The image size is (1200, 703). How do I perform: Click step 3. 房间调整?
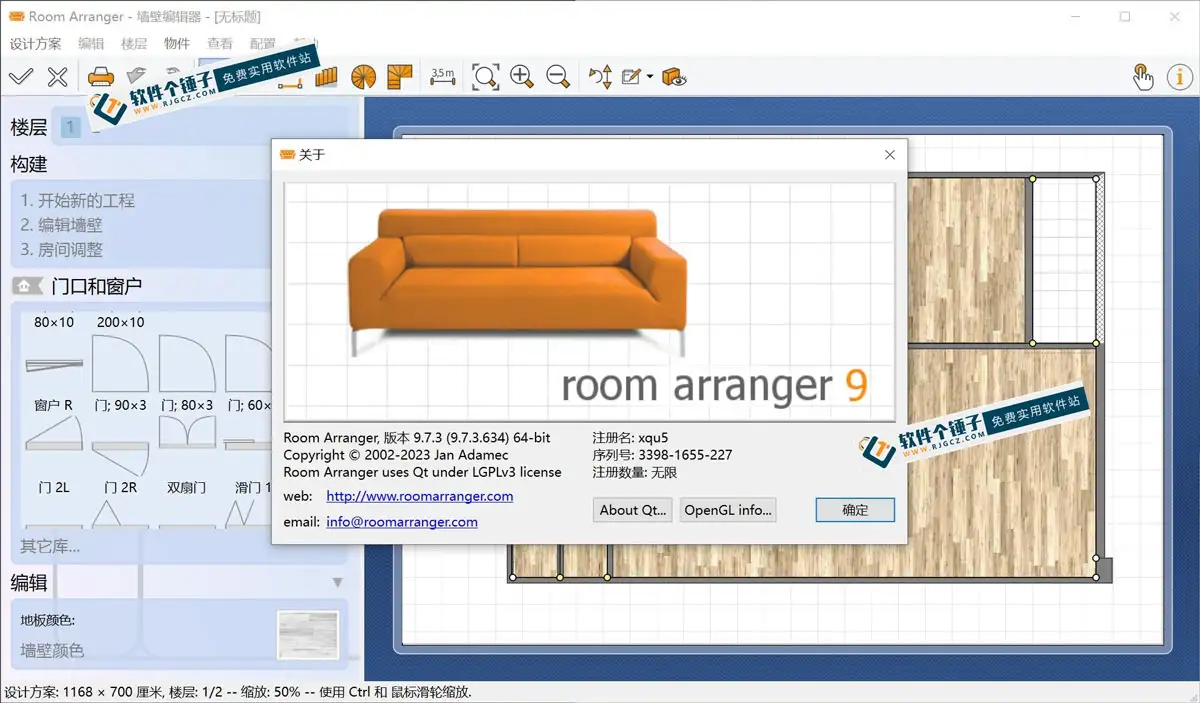pyautogui.click(x=61, y=250)
